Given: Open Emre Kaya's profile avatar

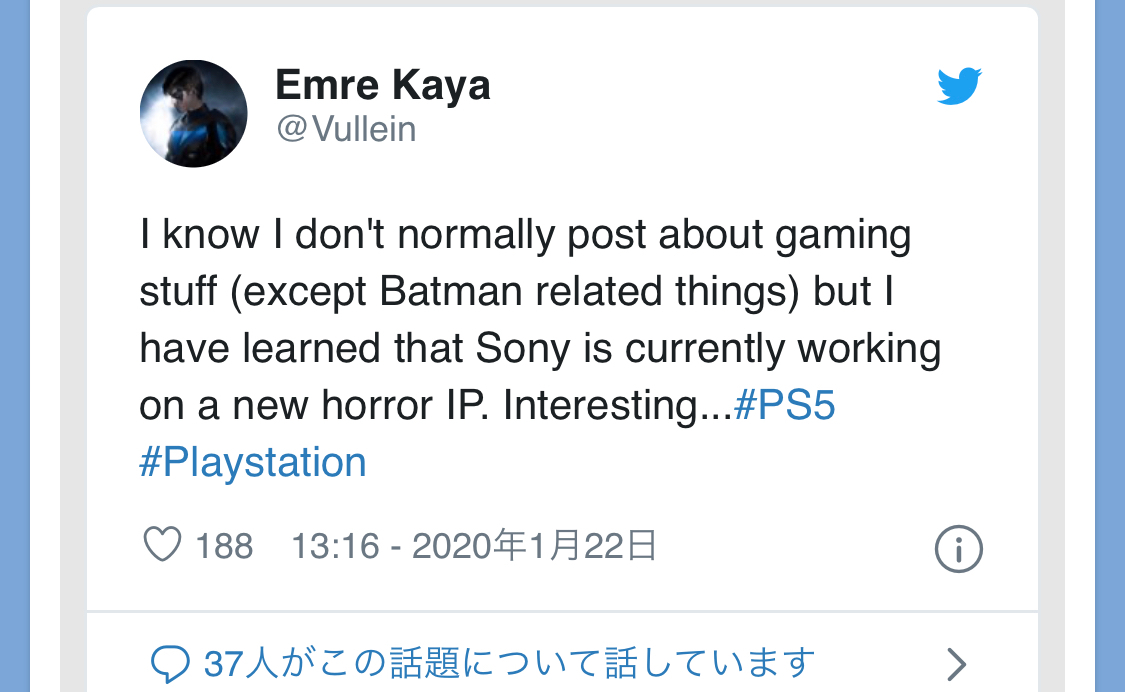Looking at the screenshot, I should coord(193,113).
